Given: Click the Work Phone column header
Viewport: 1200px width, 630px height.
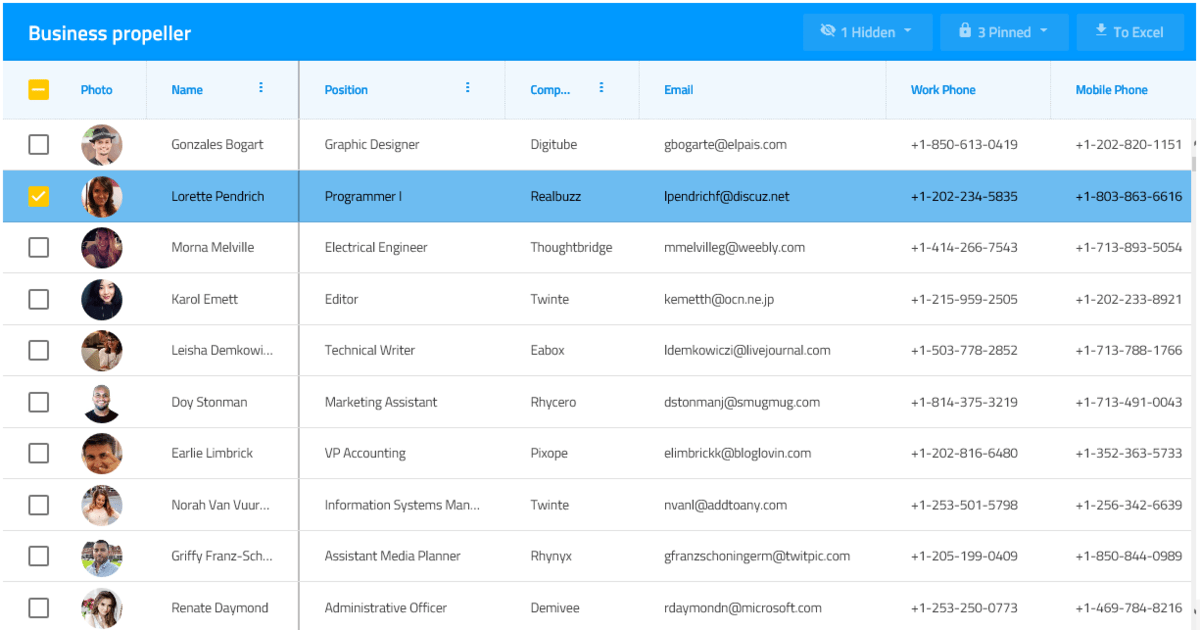Looking at the screenshot, I should [942, 90].
